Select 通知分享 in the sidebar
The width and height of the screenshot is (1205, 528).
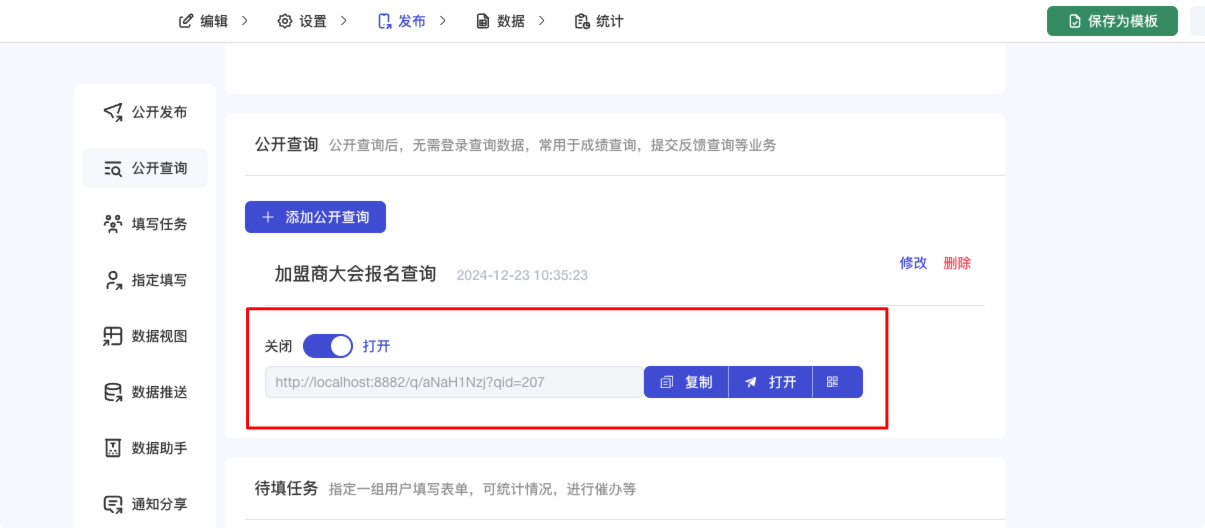(145, 504)
